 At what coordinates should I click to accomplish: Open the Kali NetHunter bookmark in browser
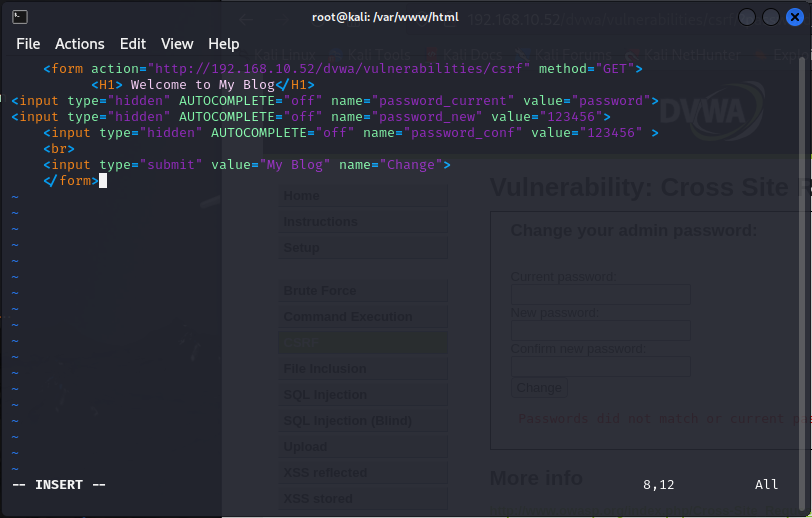684,55
